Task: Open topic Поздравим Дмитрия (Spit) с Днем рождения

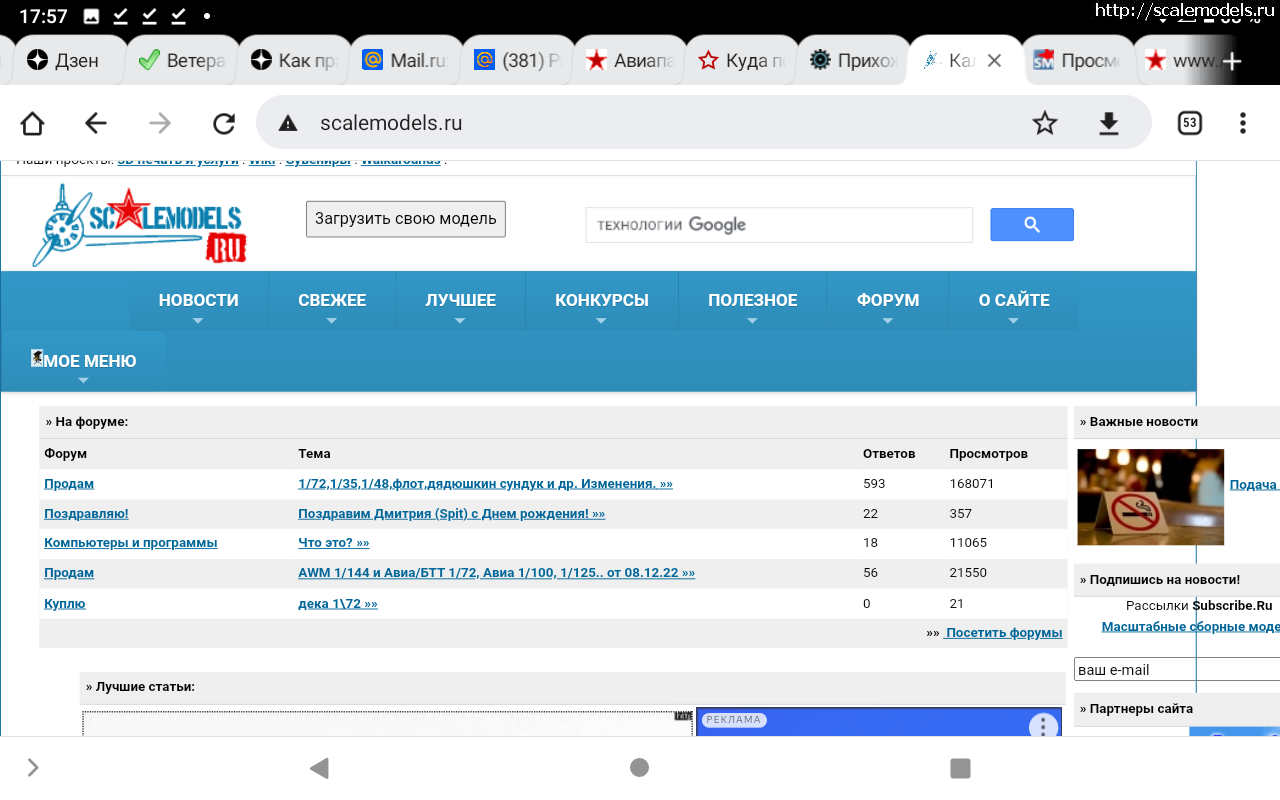Action: 451,514
